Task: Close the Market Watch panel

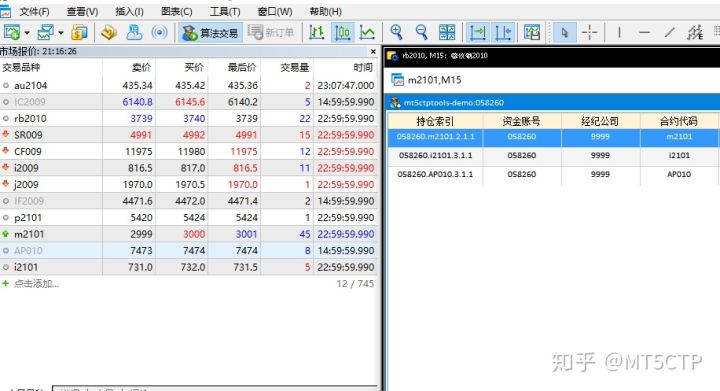Action: point(373,51)
